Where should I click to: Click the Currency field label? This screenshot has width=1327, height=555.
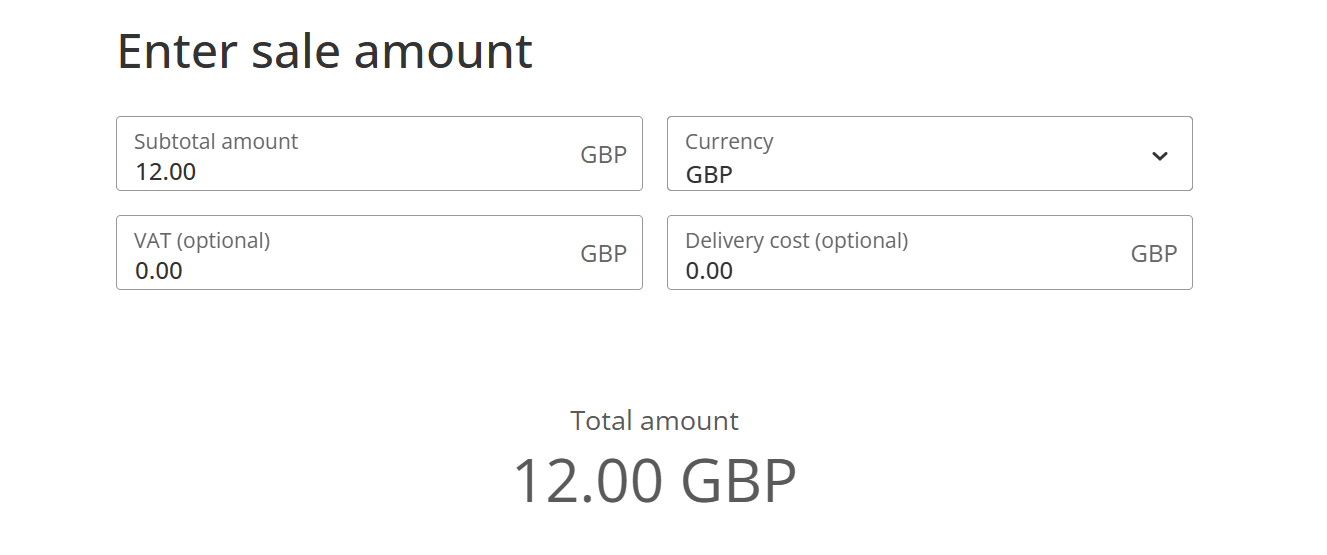[729, 142]
